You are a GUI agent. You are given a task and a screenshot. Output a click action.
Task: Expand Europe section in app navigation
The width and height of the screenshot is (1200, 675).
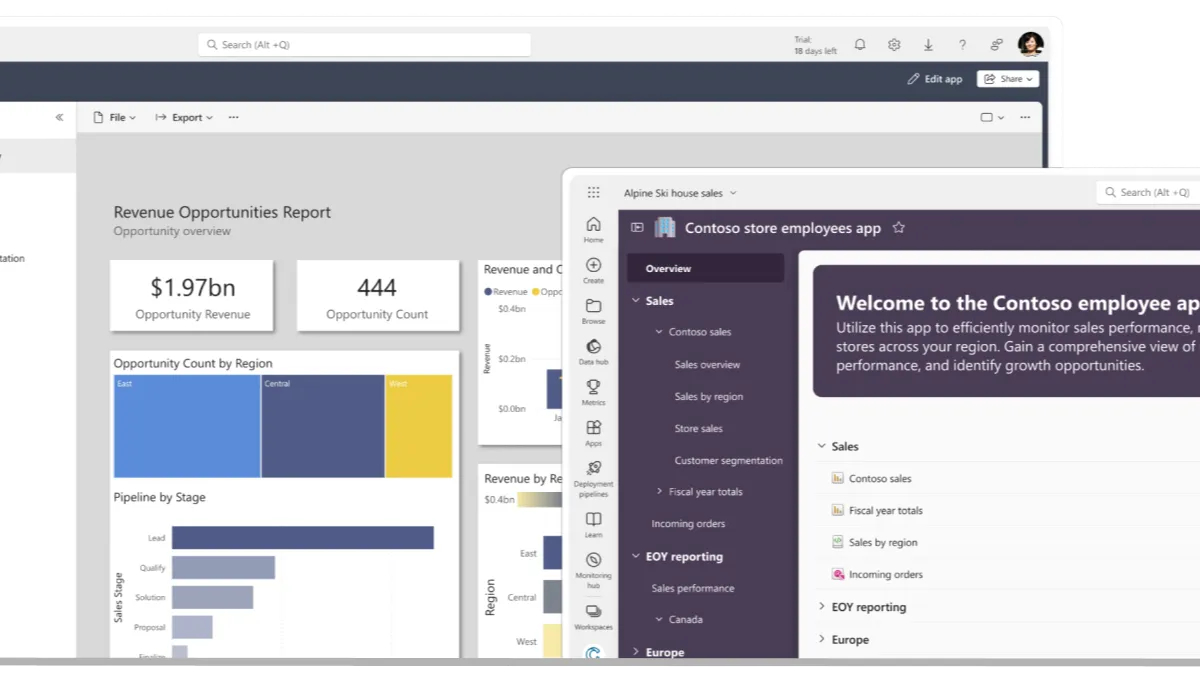click(636, 652)
